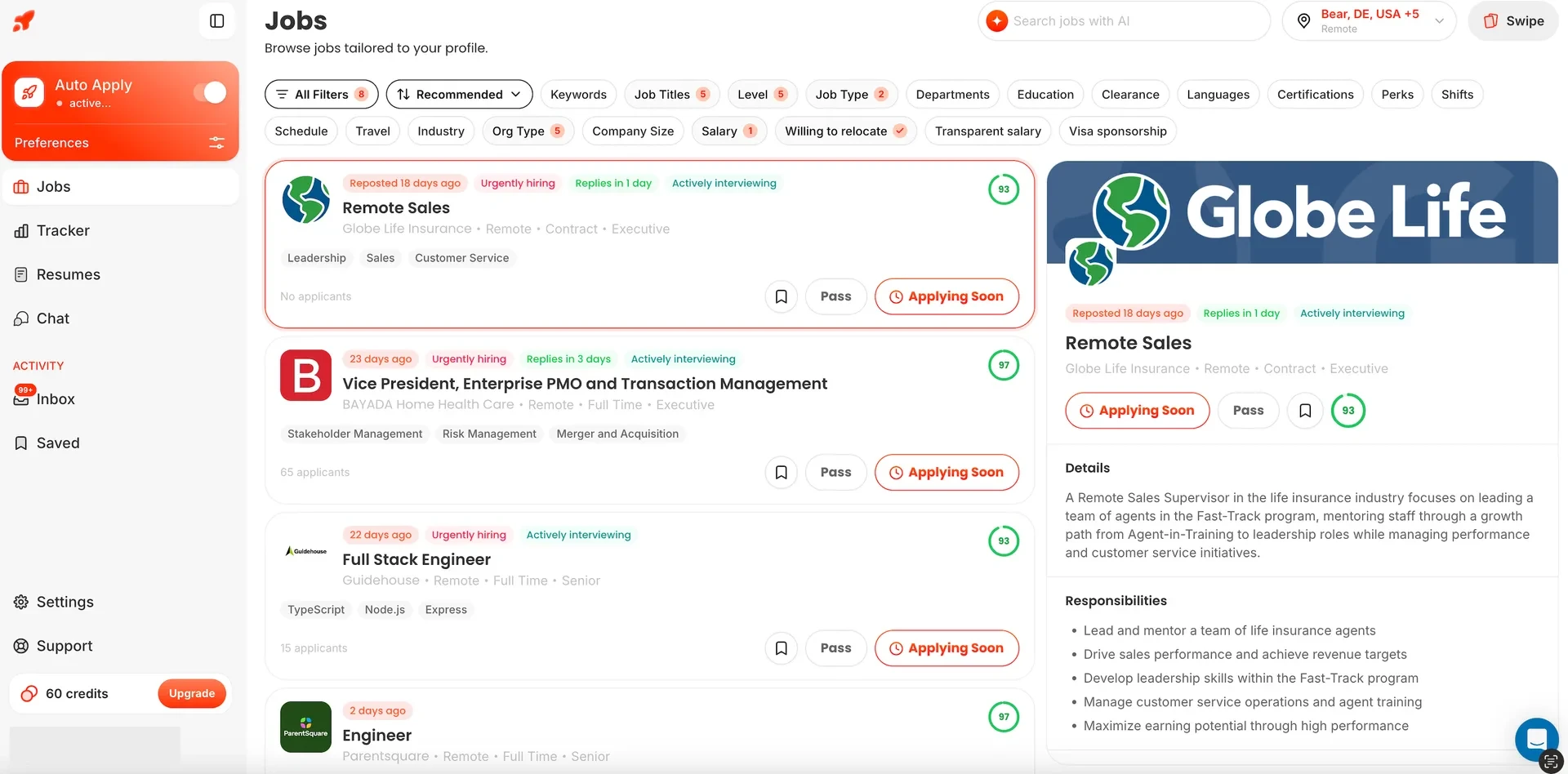Pass on the Remote Sales job card
Screen dimensions: 1568x774
coord(835,296)
